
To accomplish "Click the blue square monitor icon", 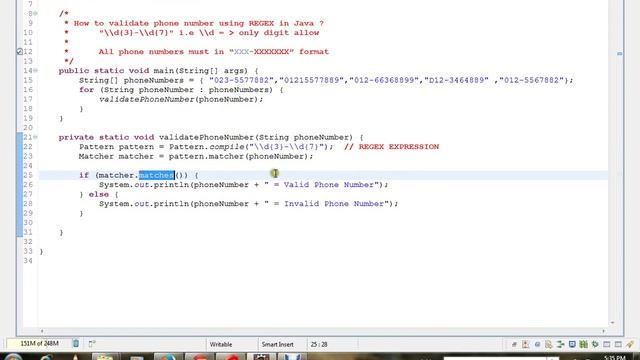I will (x=572, y=344).
